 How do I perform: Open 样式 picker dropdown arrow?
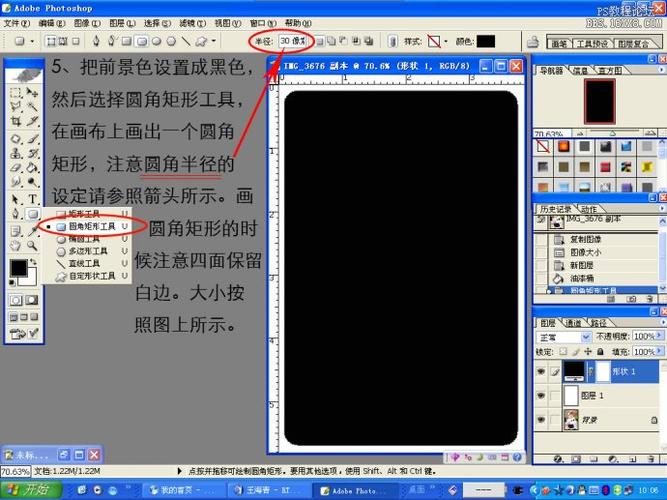pyautogui.click(x=446, y=41)
